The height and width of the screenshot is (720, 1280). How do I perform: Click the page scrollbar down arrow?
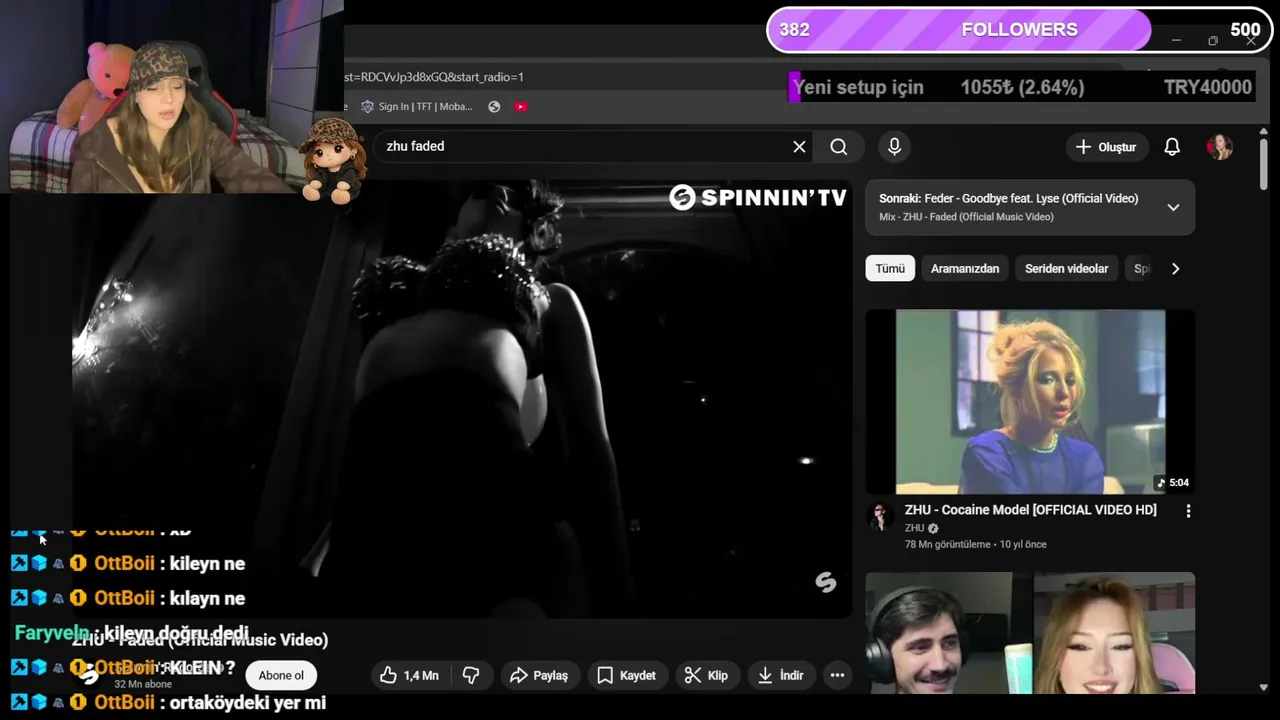(1264, 687)
